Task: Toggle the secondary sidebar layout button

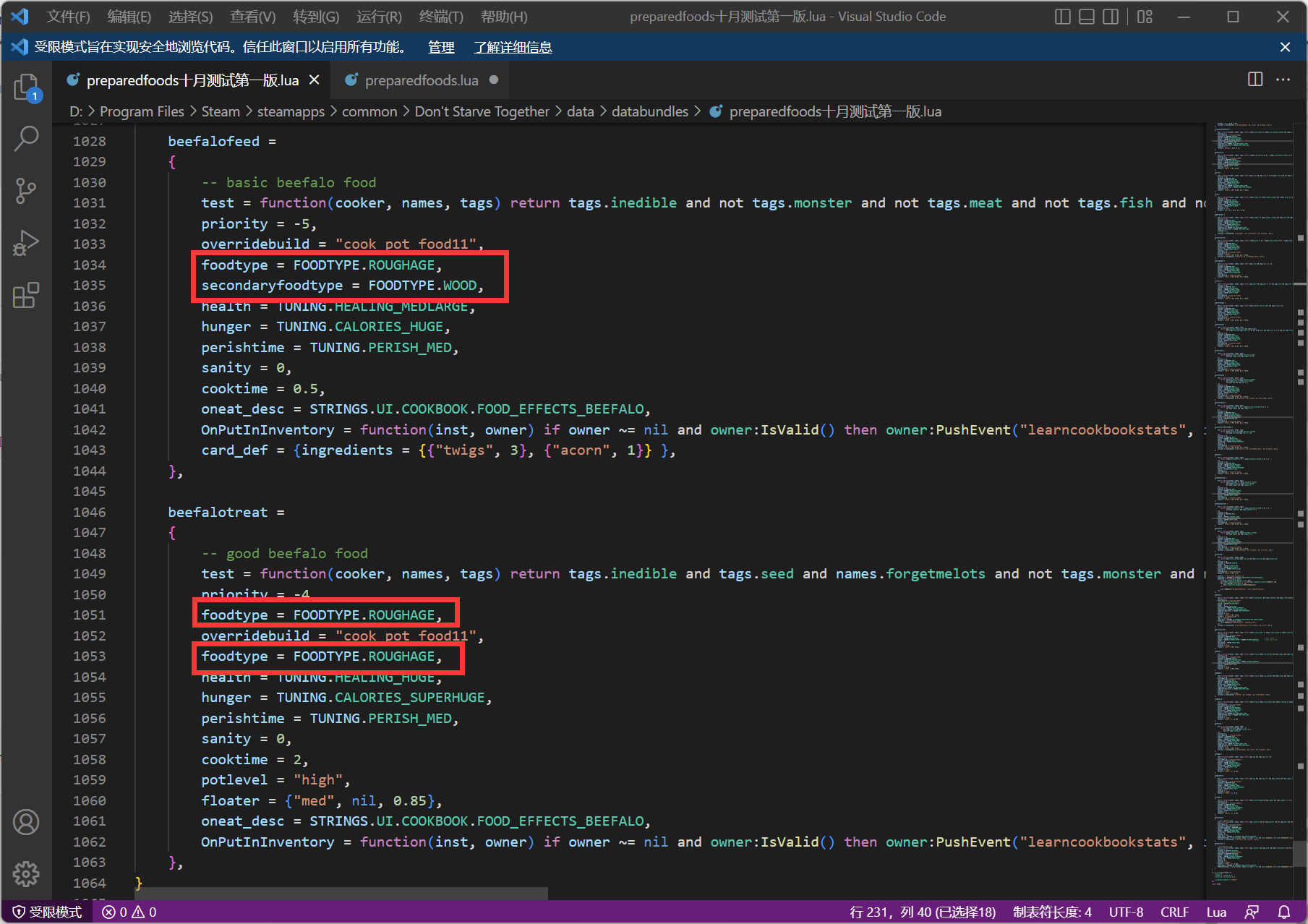Action: [x=1111, y=17]
